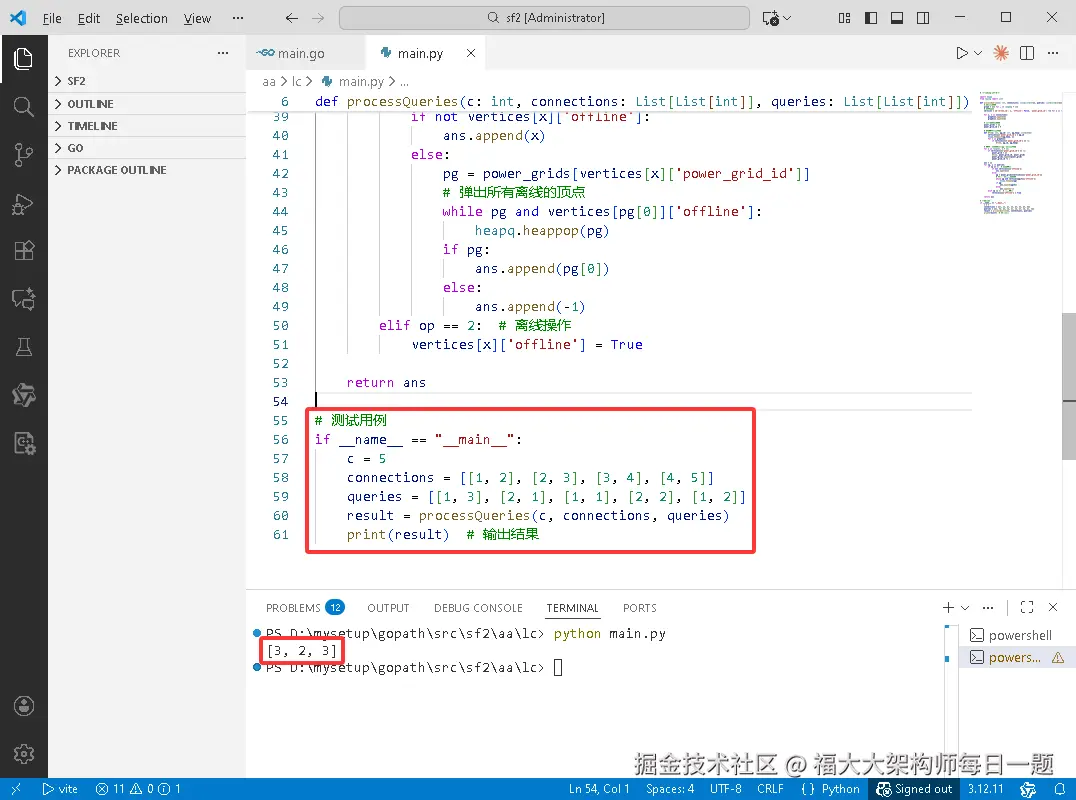Maximize the panel size

pos(1027,607)
